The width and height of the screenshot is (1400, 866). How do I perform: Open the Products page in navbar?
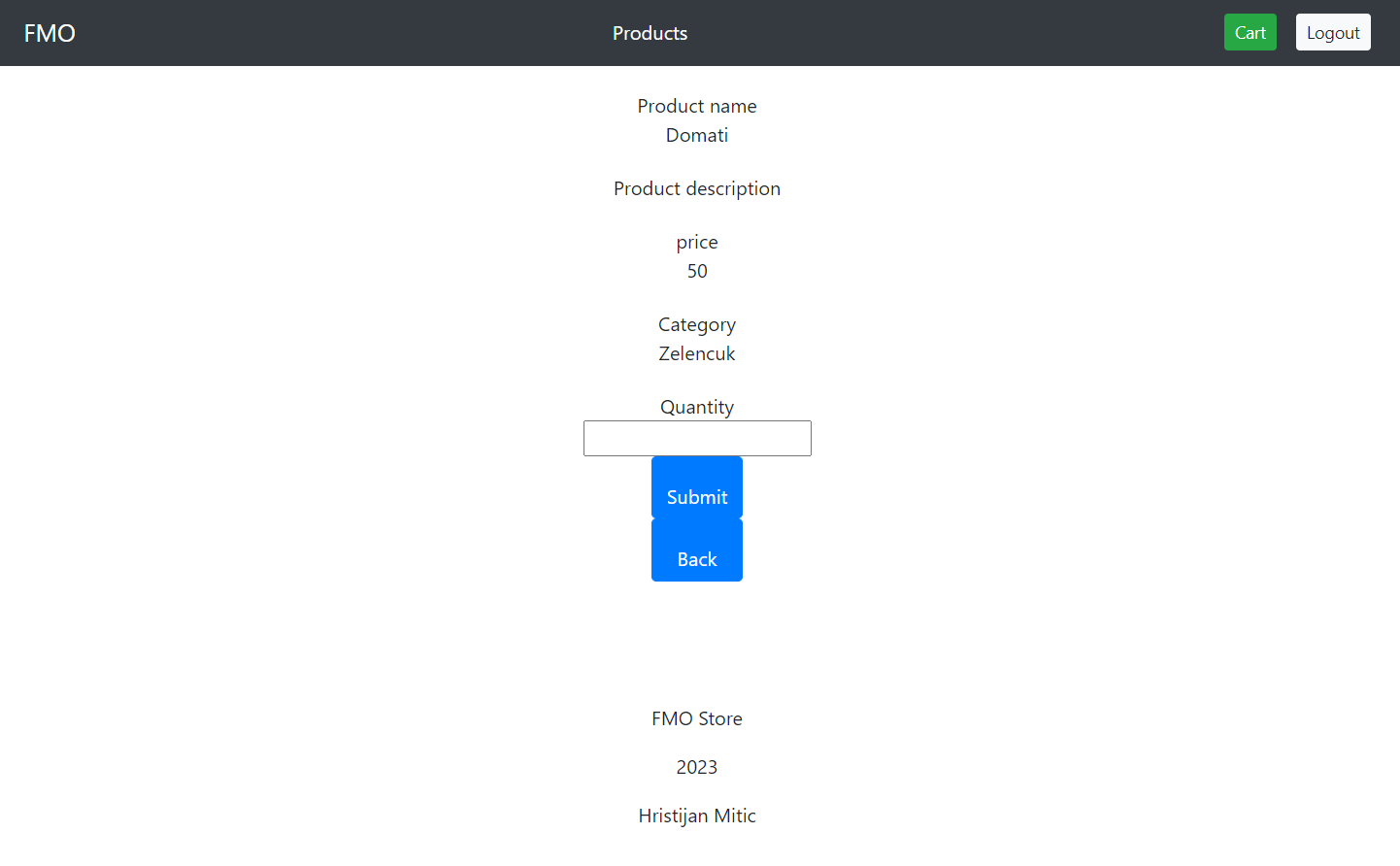pyautogui.click(x=650, y=33)
